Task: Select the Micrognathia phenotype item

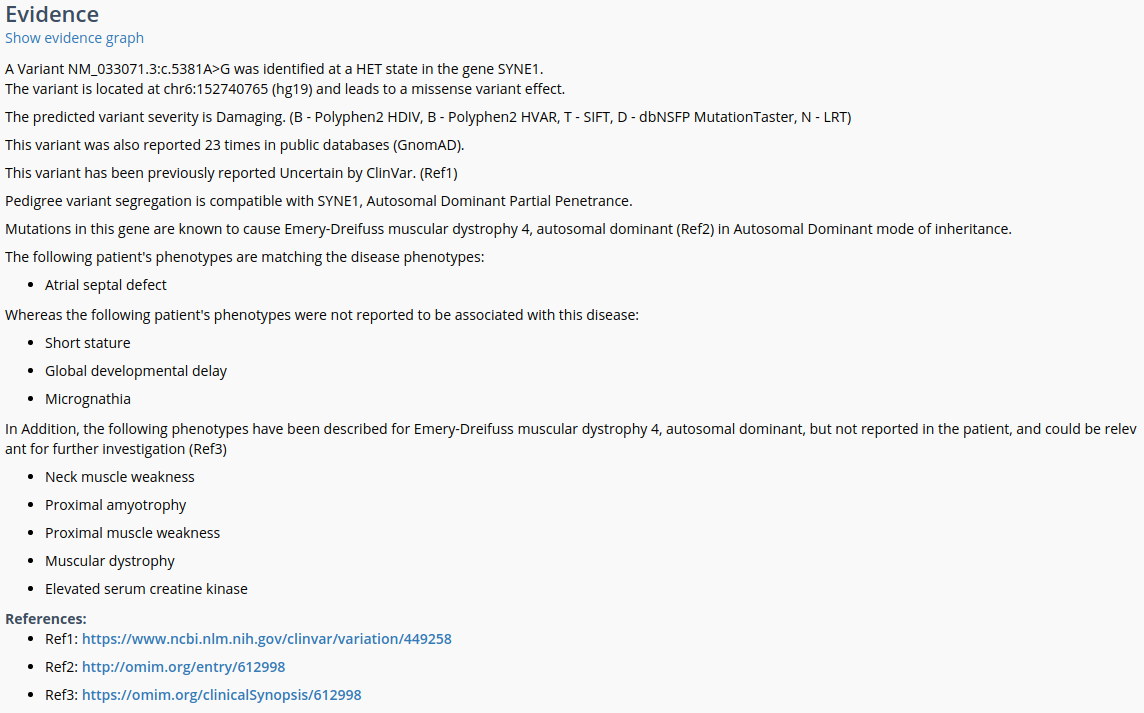Action: (87, 399)
